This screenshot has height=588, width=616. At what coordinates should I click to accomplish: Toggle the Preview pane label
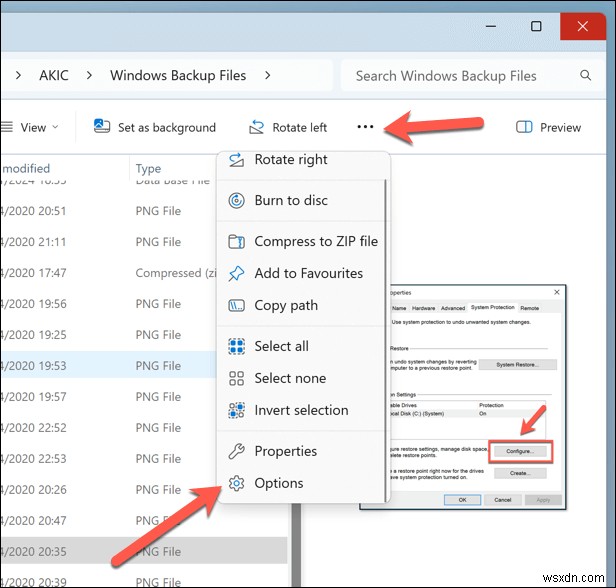[x=560, y=127]
